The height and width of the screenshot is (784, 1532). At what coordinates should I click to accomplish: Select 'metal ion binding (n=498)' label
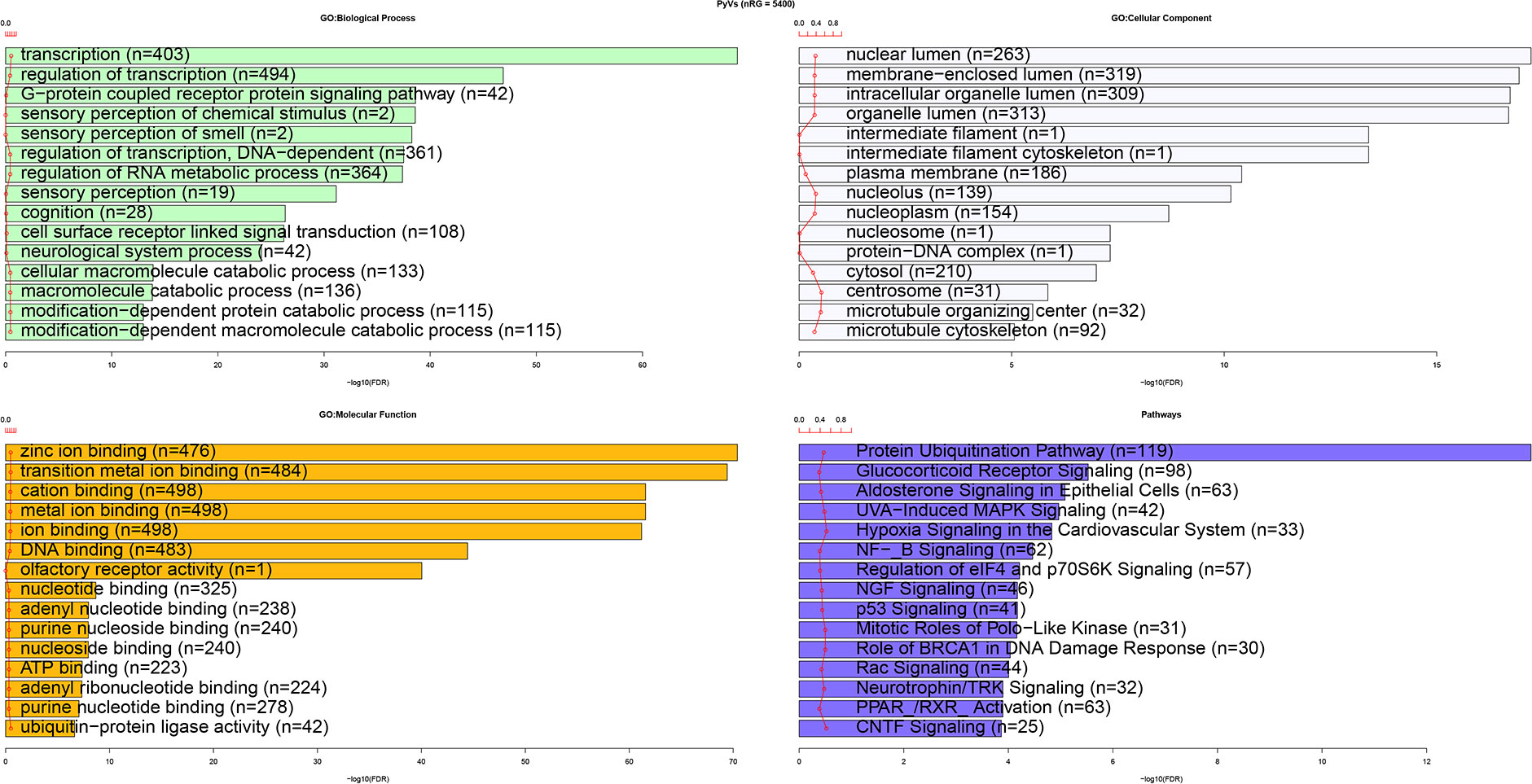pos(124,510)
